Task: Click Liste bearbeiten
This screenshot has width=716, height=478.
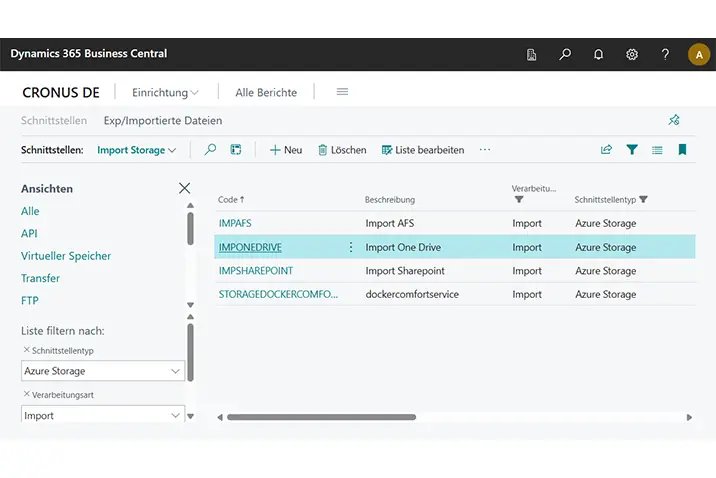Action: pyautogui.click(x=423, y=150)
